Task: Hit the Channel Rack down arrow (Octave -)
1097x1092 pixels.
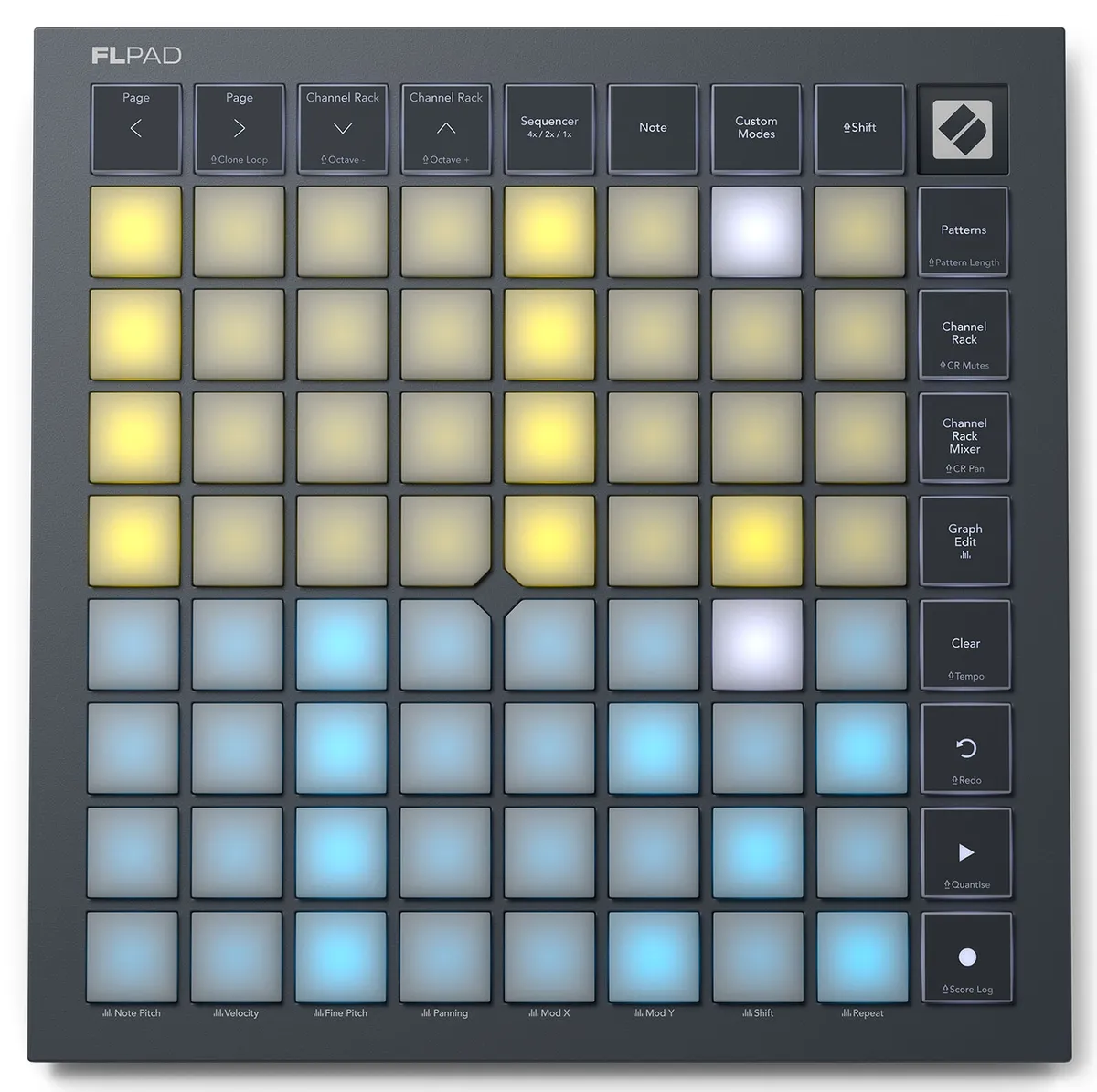Action: [343, 128]
